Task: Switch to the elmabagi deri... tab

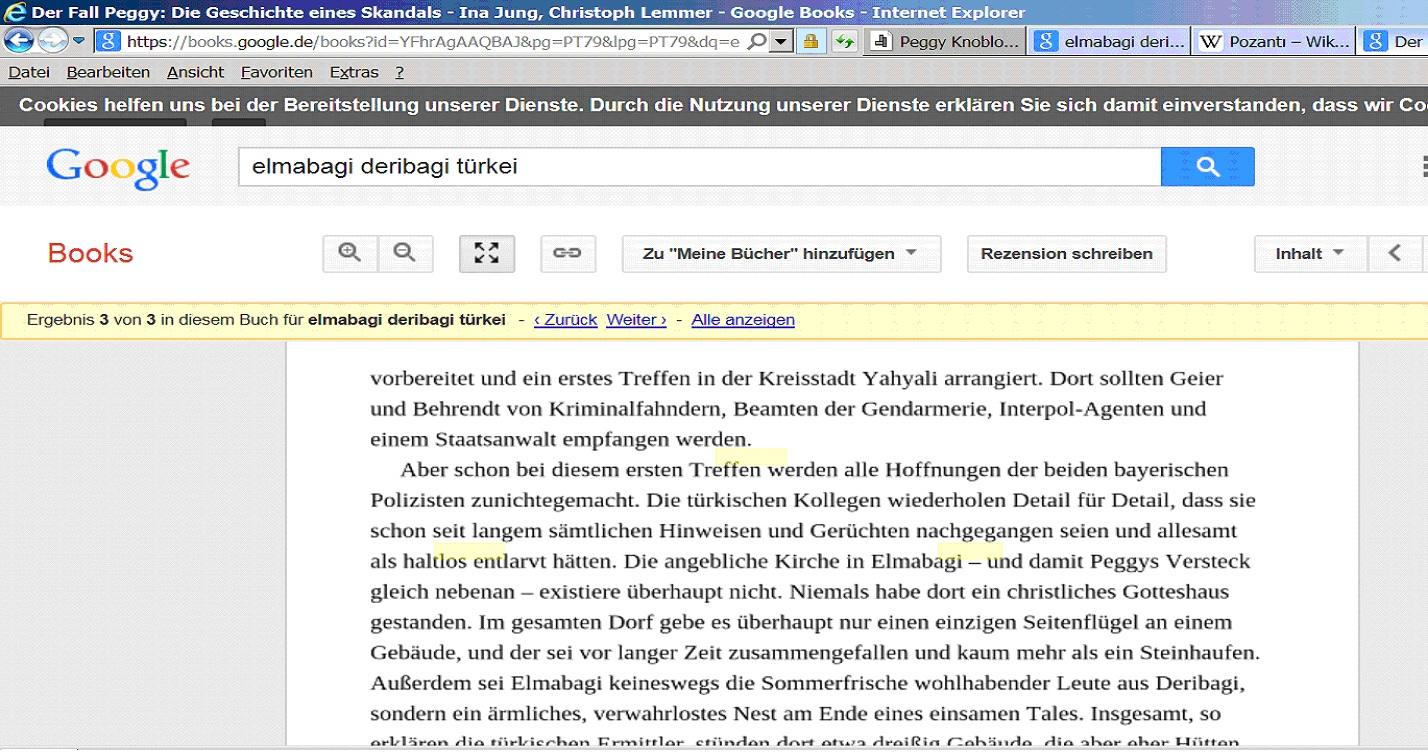Action: click(x=1110, y=41)
